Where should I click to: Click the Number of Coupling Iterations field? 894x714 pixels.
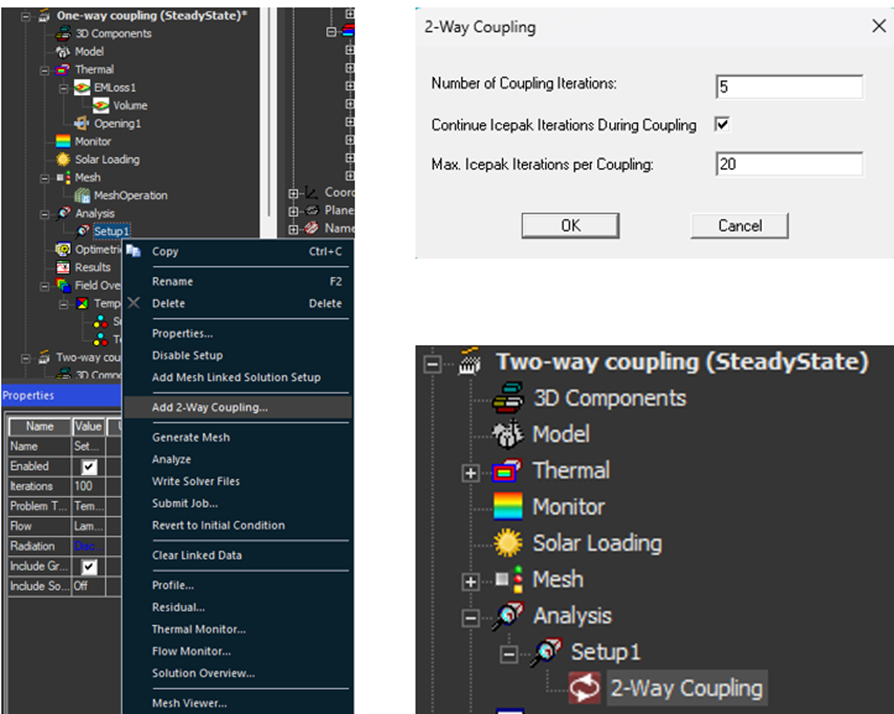(788, 87)
